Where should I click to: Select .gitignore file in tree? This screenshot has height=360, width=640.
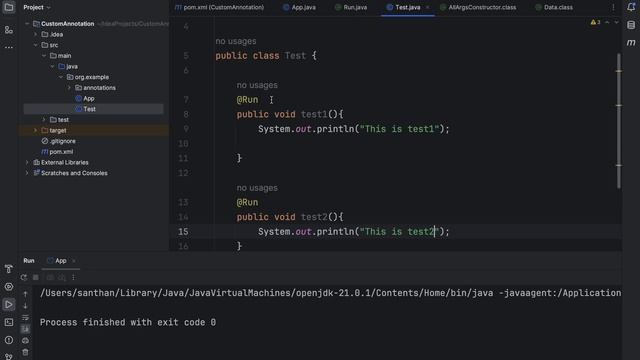click(x=58, y=141)
